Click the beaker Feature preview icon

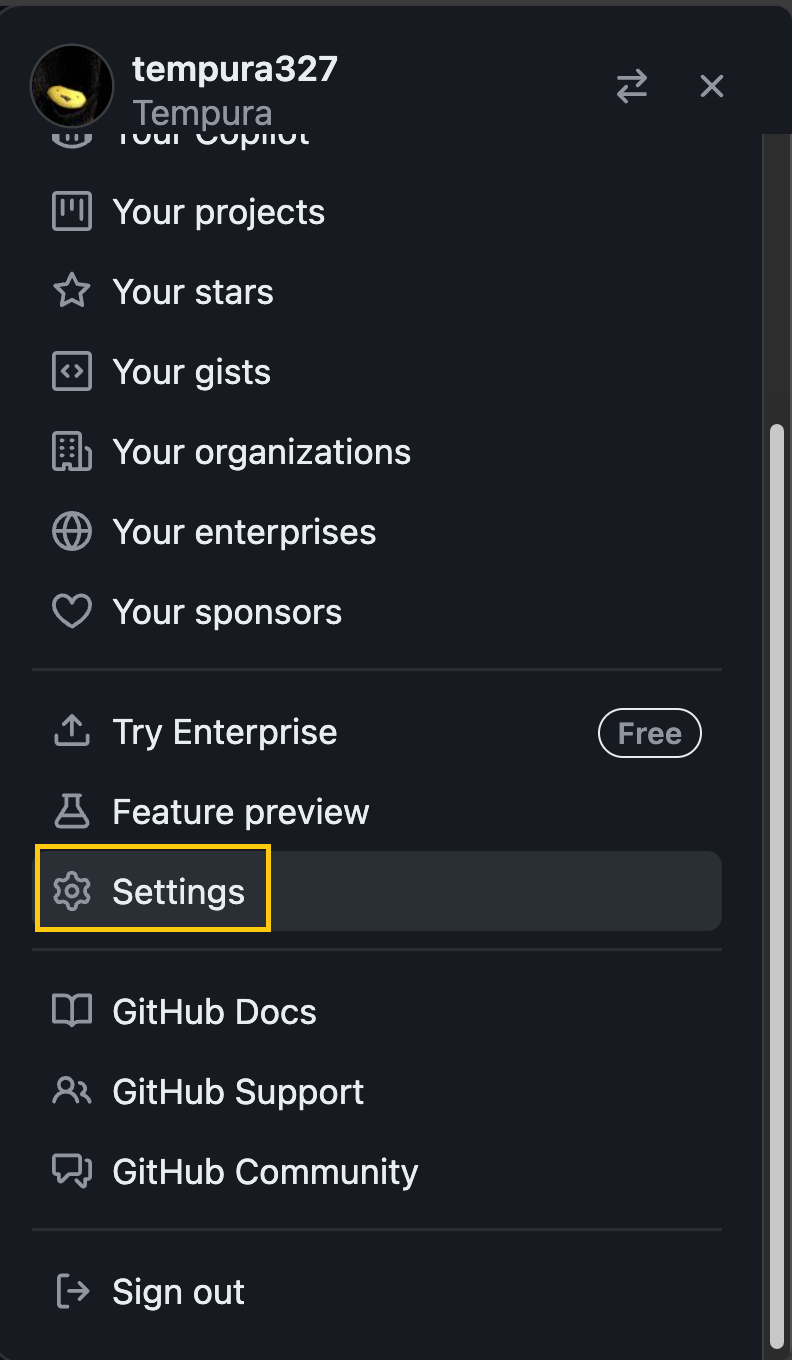(72, 812)
